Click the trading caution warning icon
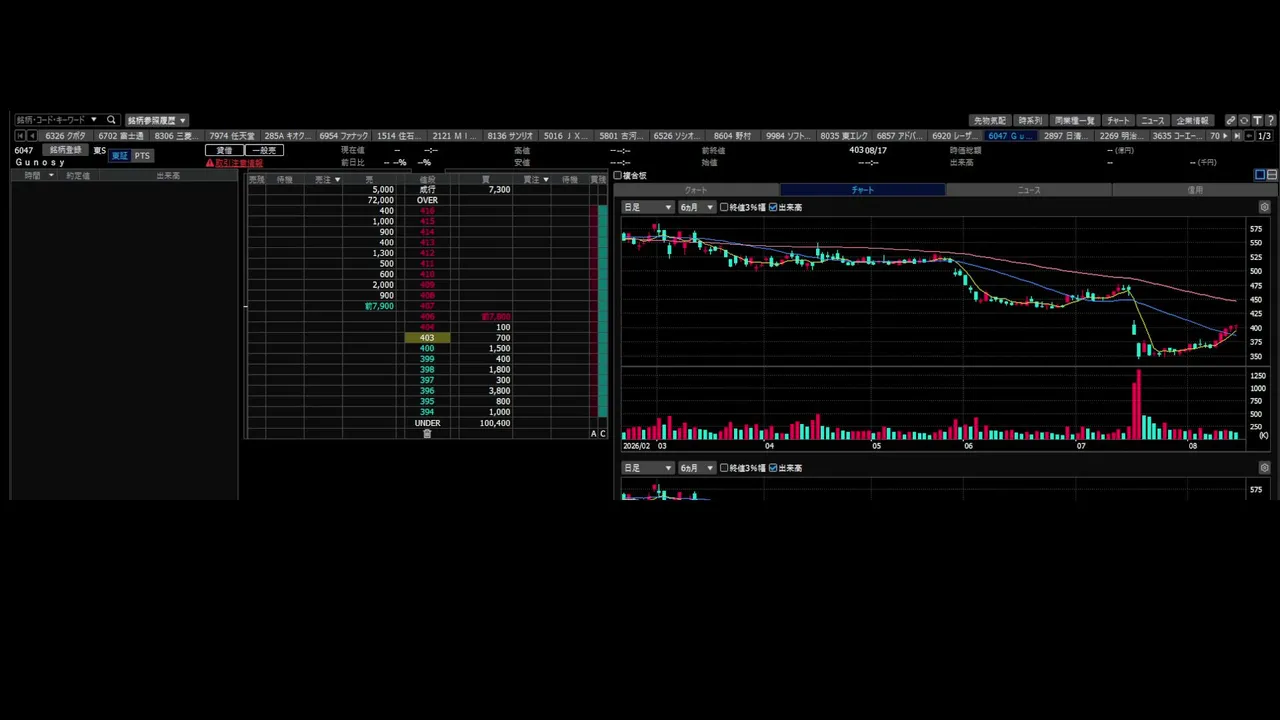Image resolution: width=1280 pixels, height=720 pixels. 210,163
